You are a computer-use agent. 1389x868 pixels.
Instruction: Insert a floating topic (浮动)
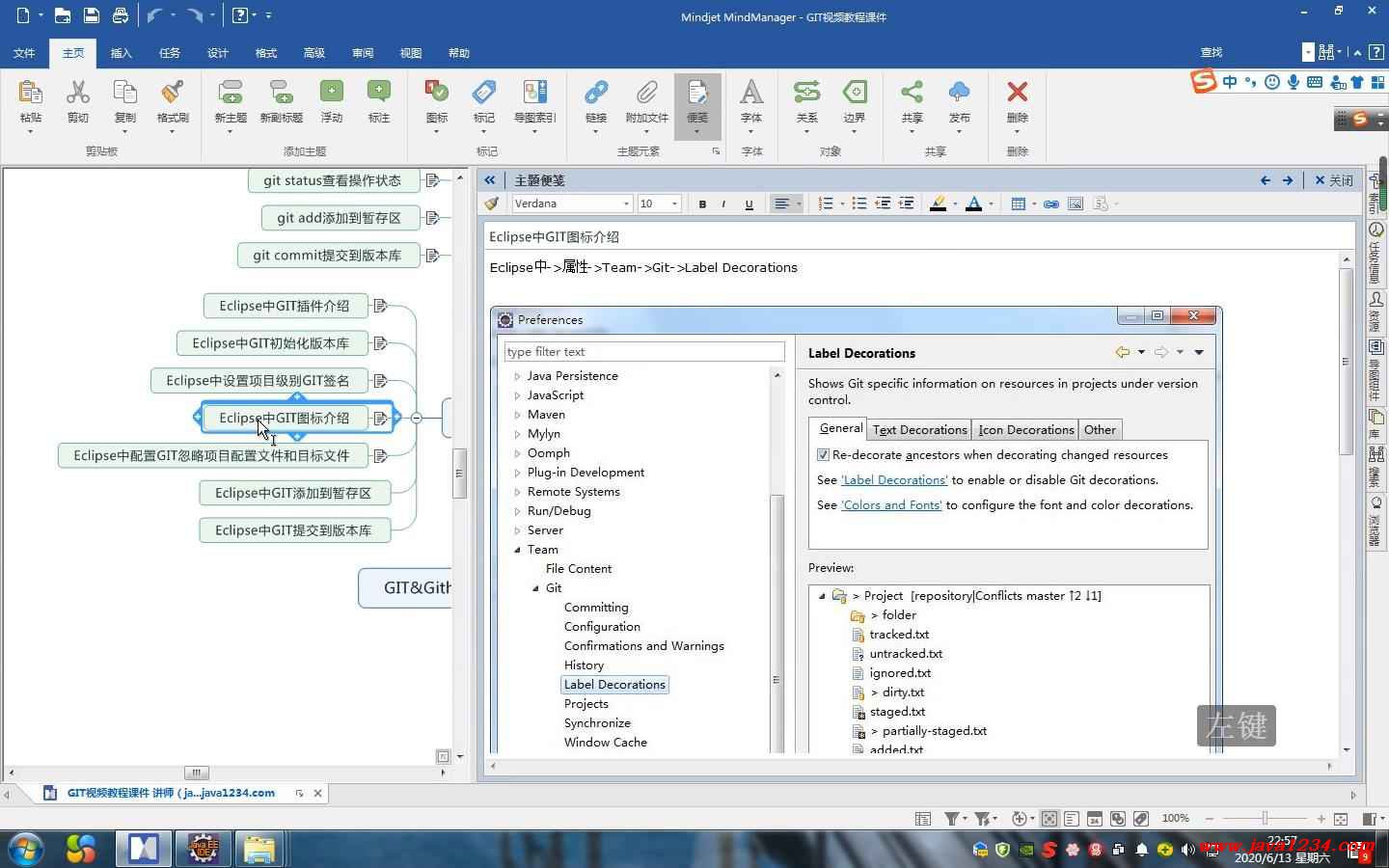(x=332, y=92)
